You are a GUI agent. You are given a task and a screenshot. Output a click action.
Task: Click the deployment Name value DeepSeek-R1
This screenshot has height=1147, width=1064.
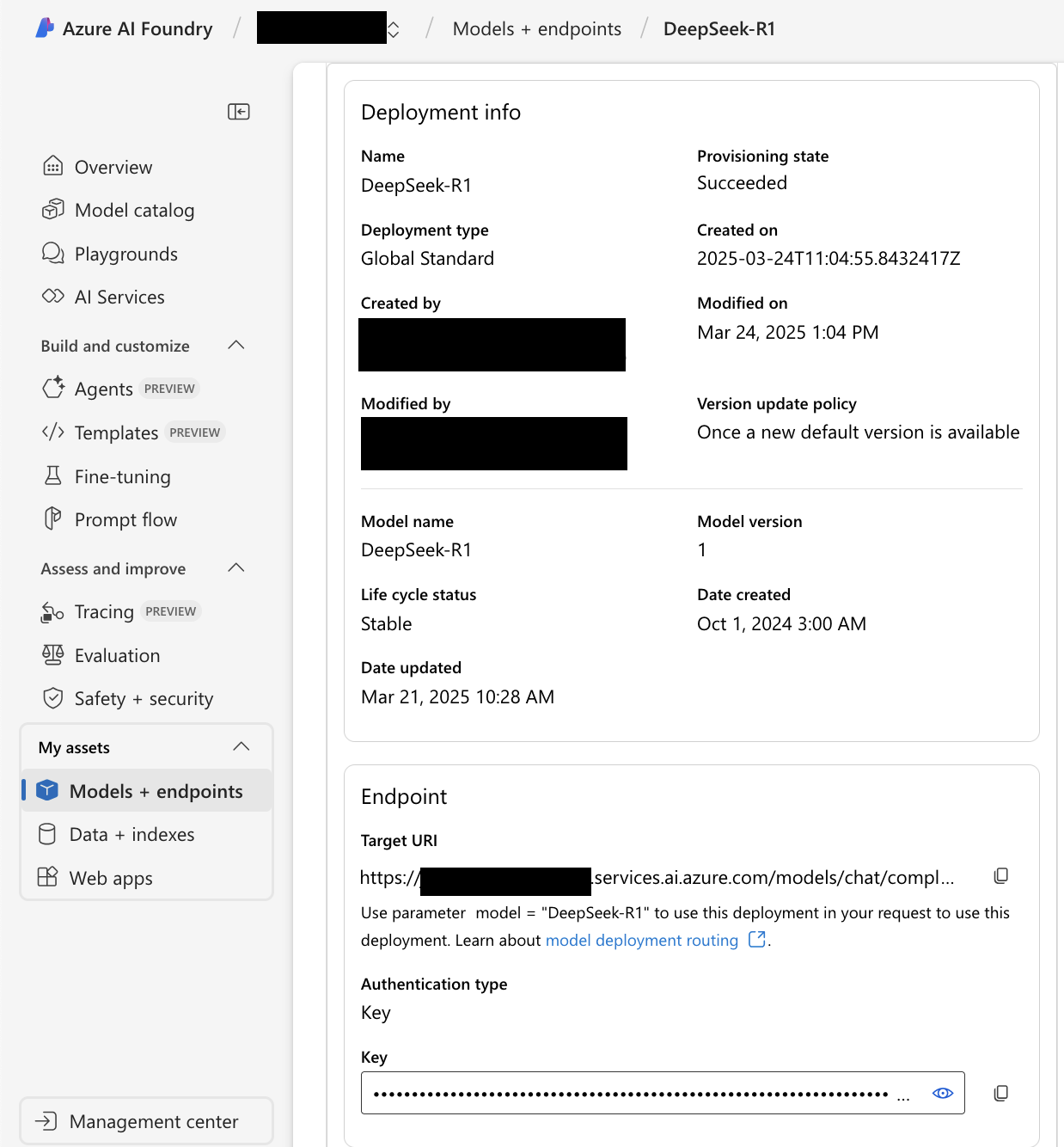click(416, 185)
